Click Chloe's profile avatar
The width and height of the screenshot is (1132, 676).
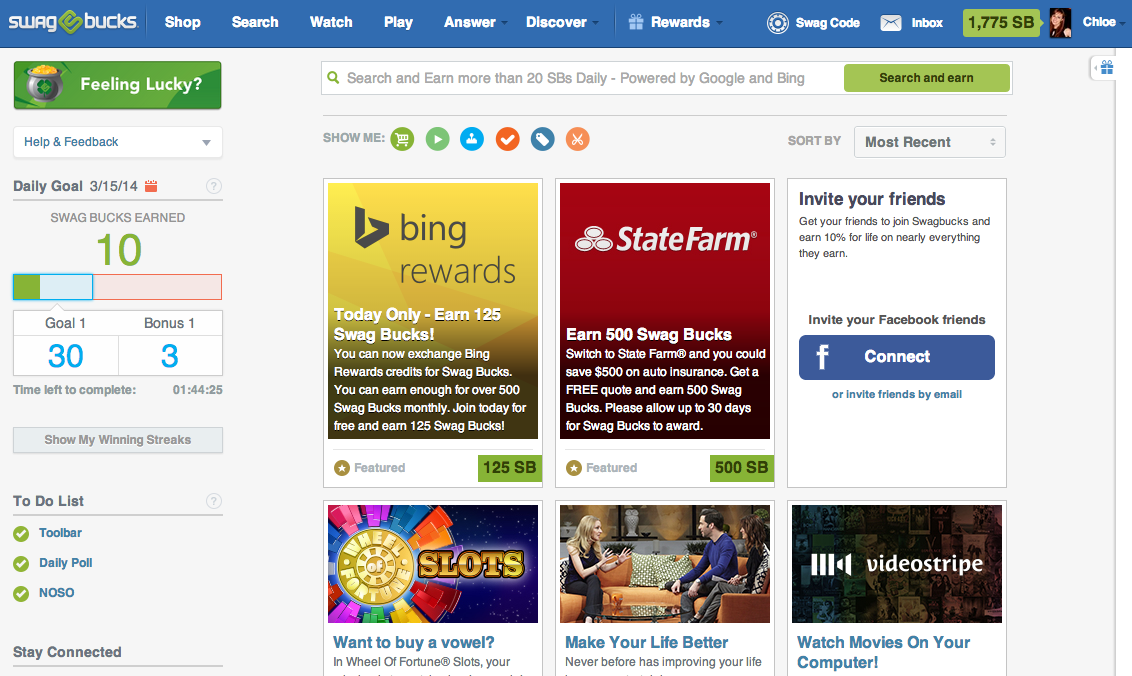coord(1060,23)
